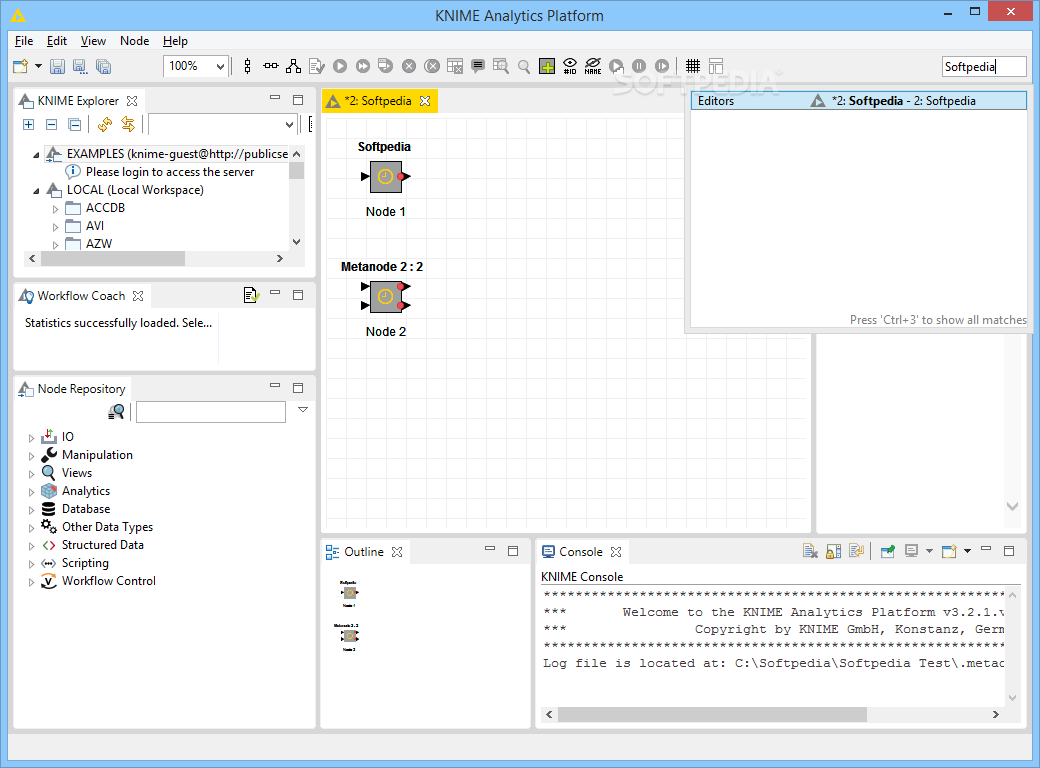Select Please login to access the server

click(170, 172)
